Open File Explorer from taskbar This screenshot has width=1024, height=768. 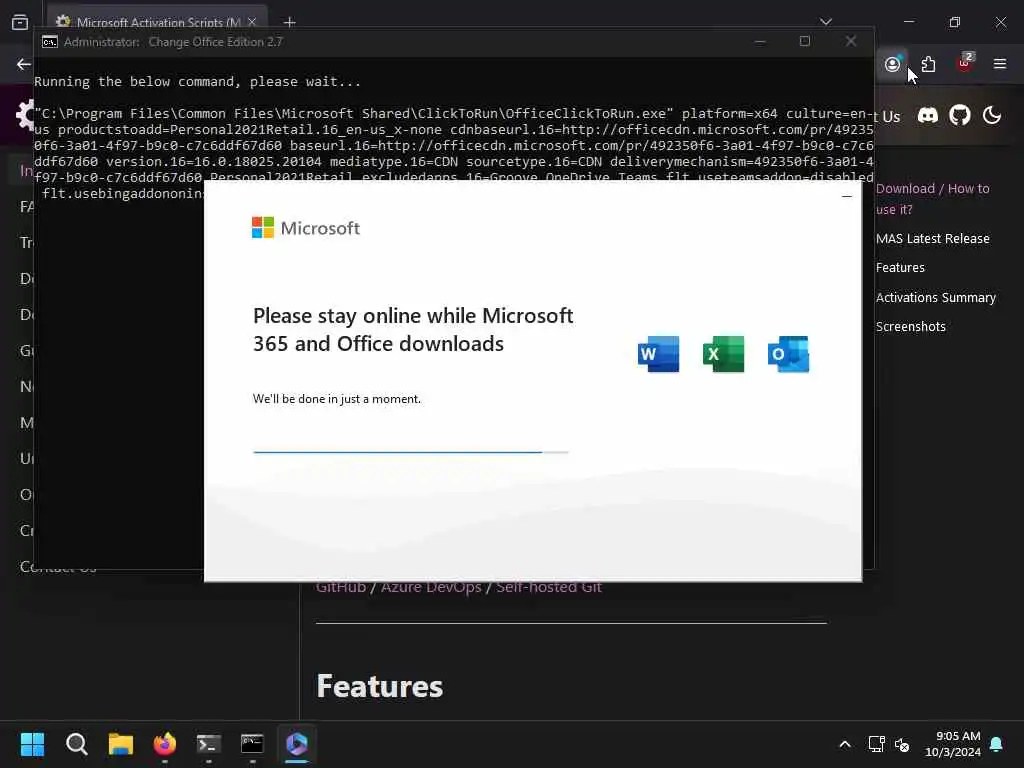121,744
